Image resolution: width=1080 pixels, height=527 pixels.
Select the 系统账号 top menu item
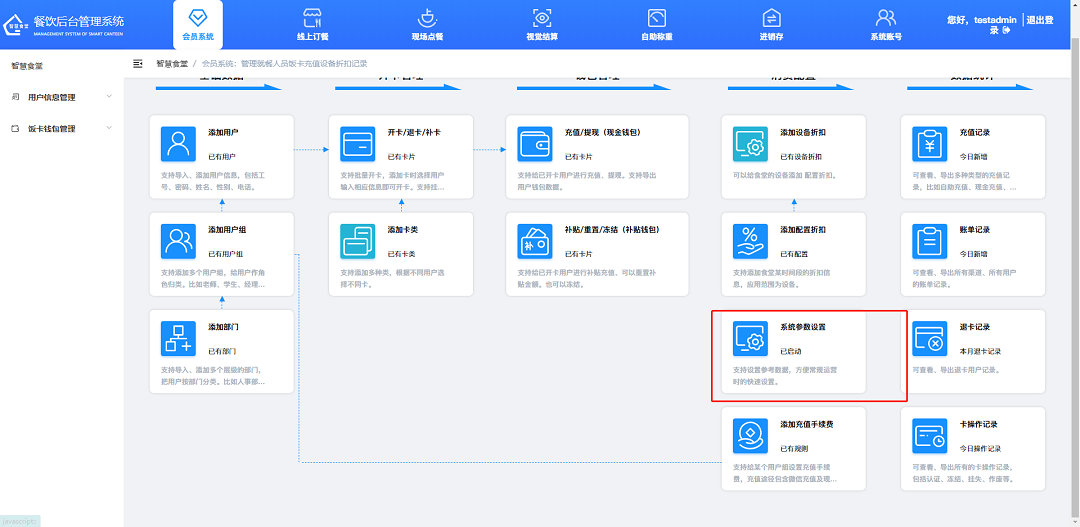[886, 25]
